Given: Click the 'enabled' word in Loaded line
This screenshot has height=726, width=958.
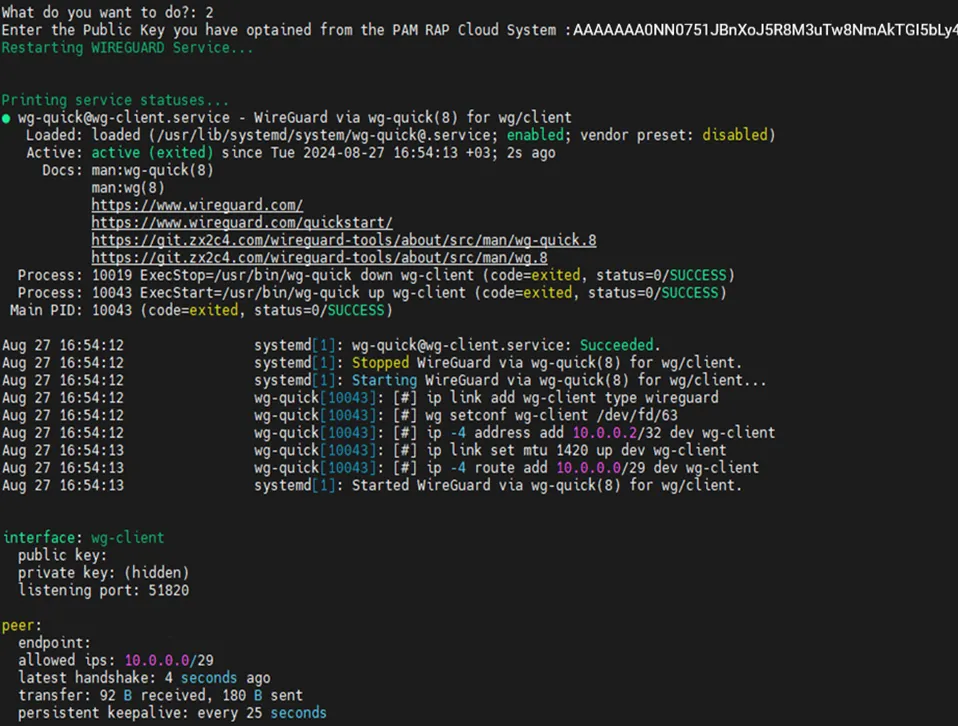Looking at the screenshot, I should [x=535, y=135].
